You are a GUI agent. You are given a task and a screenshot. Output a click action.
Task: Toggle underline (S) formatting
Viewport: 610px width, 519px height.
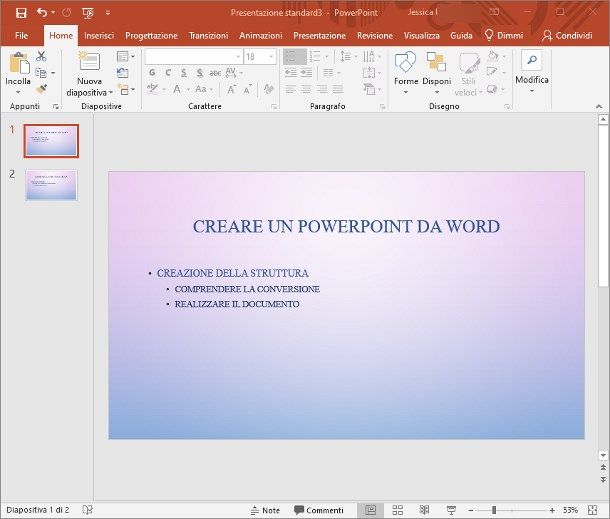tap(184, 73)
